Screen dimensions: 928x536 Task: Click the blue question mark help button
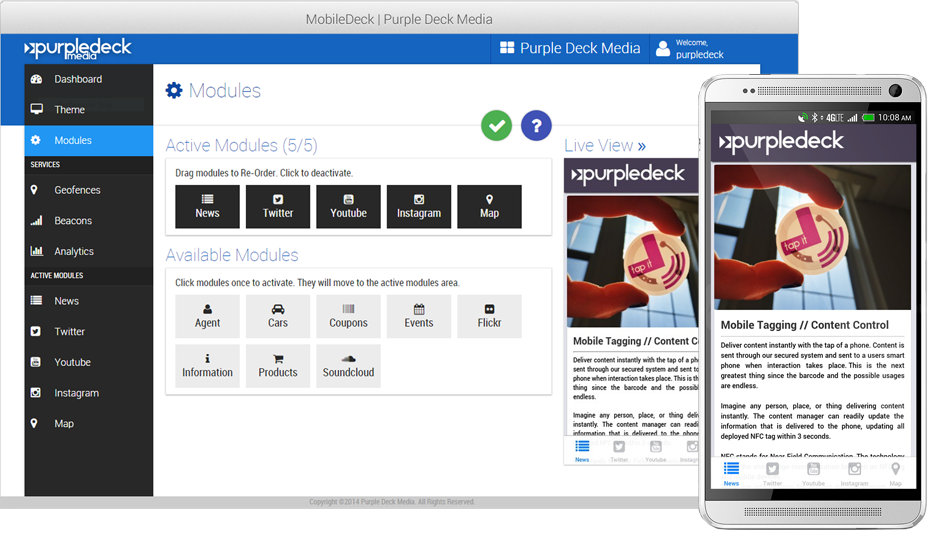pyautogui.click(x=536, y=125)
